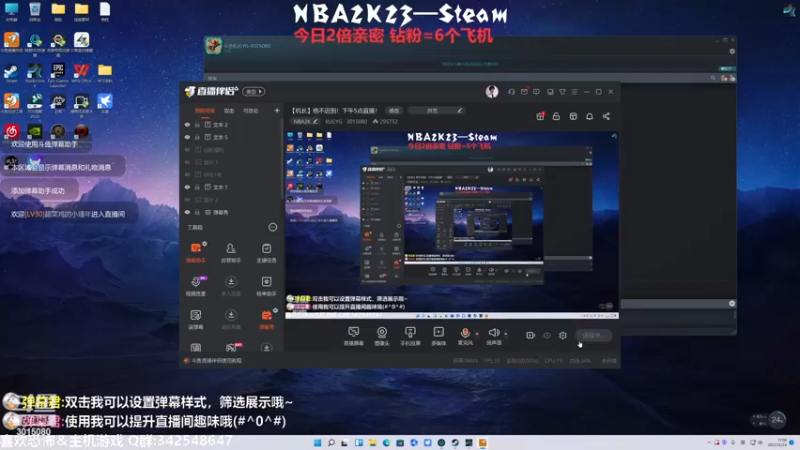Open the 主播任务 tool
The width and height of the screenshot is (800, 450).
point(266,253)
